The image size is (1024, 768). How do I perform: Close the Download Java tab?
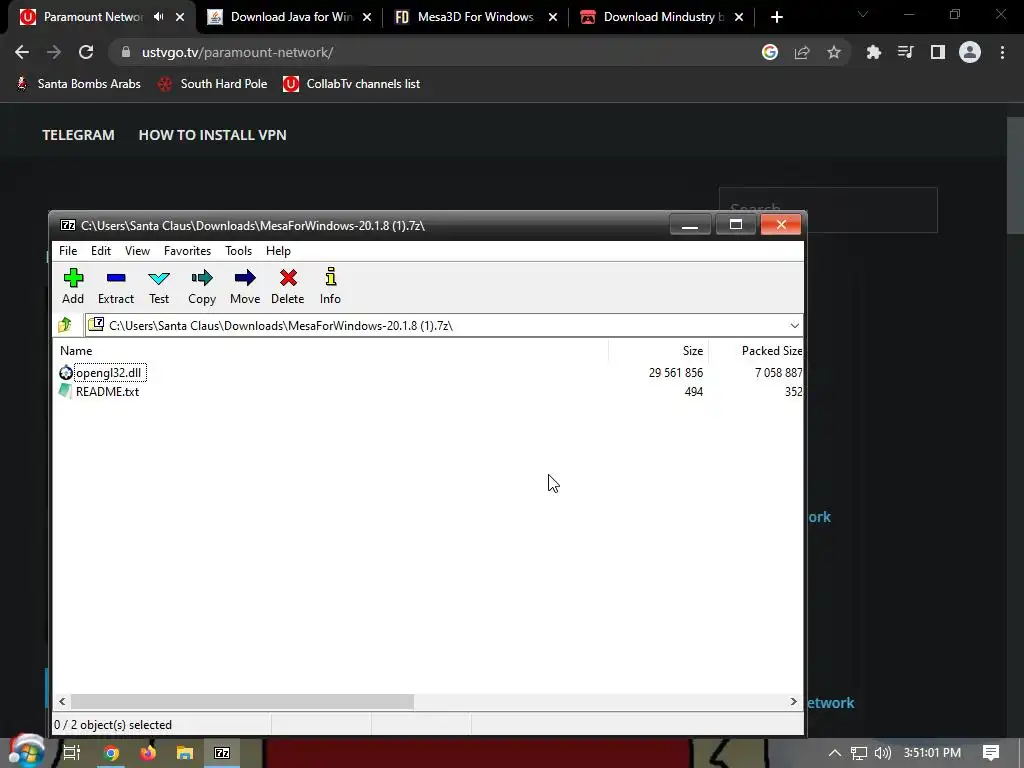coord(367,17)
